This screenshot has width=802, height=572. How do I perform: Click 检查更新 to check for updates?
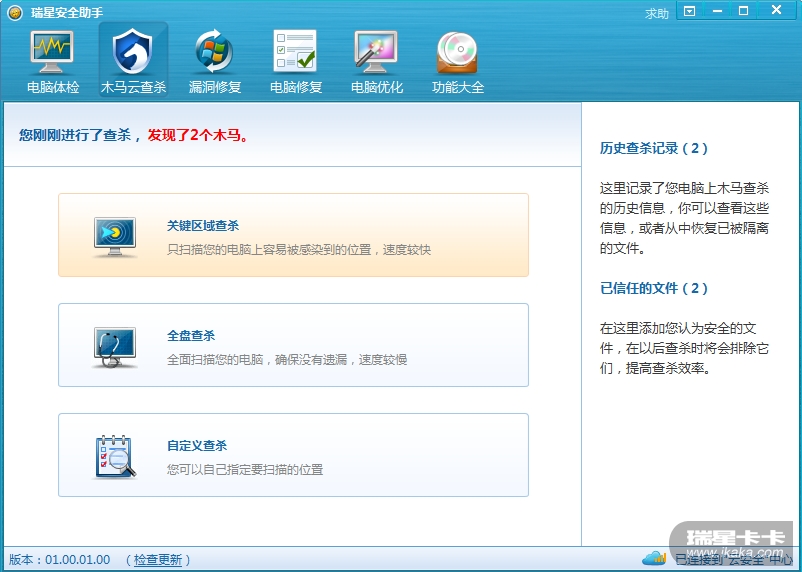coord(158,560)
